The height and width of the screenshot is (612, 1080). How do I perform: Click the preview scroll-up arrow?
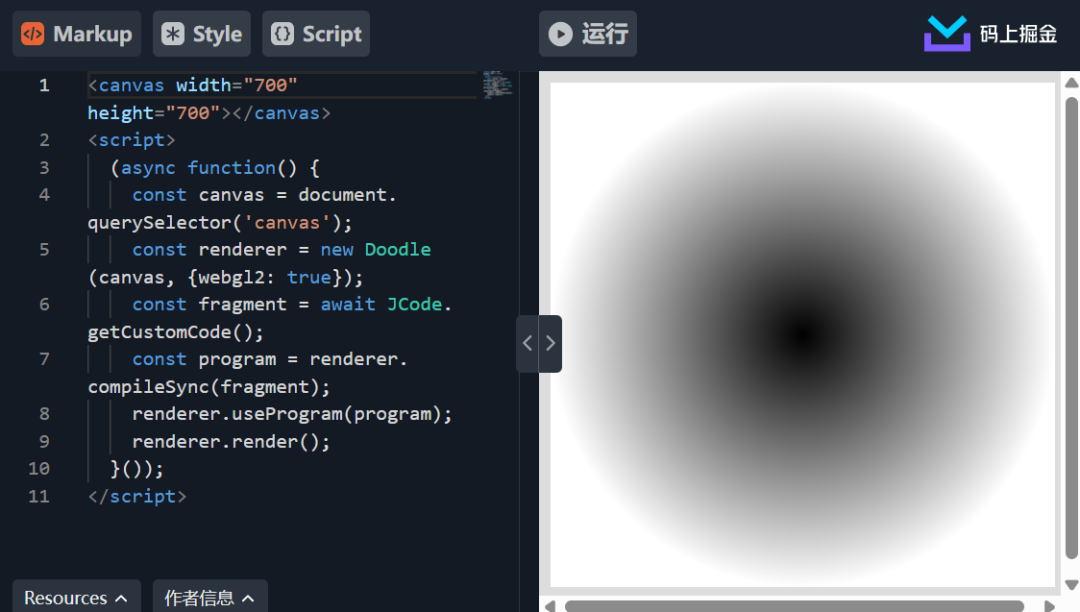pos(1071,83)
